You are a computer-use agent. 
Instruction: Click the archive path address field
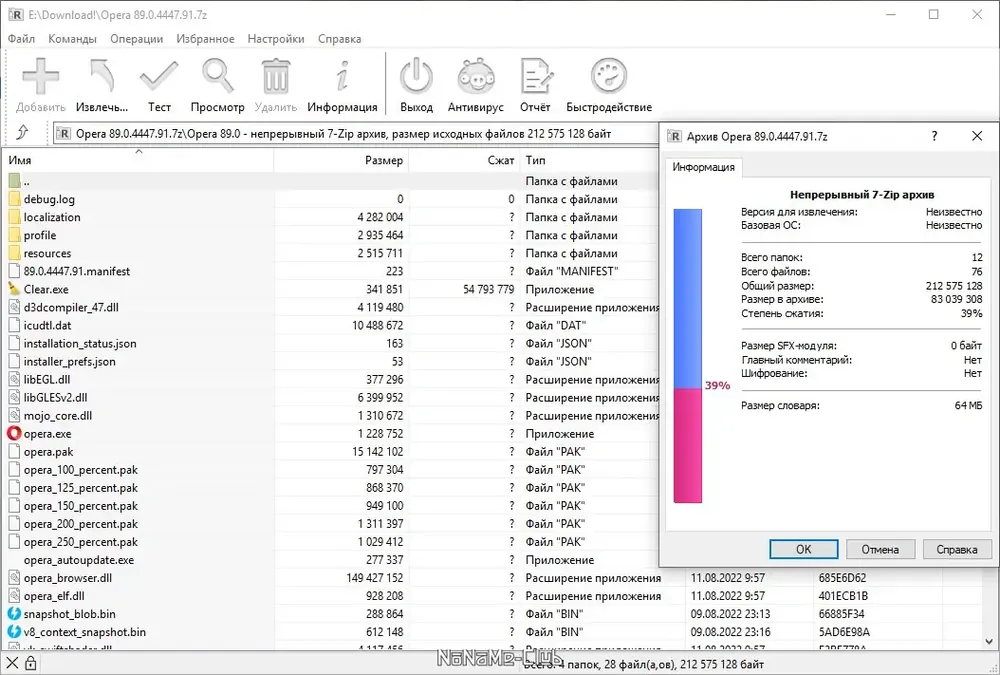pos(357,134)
